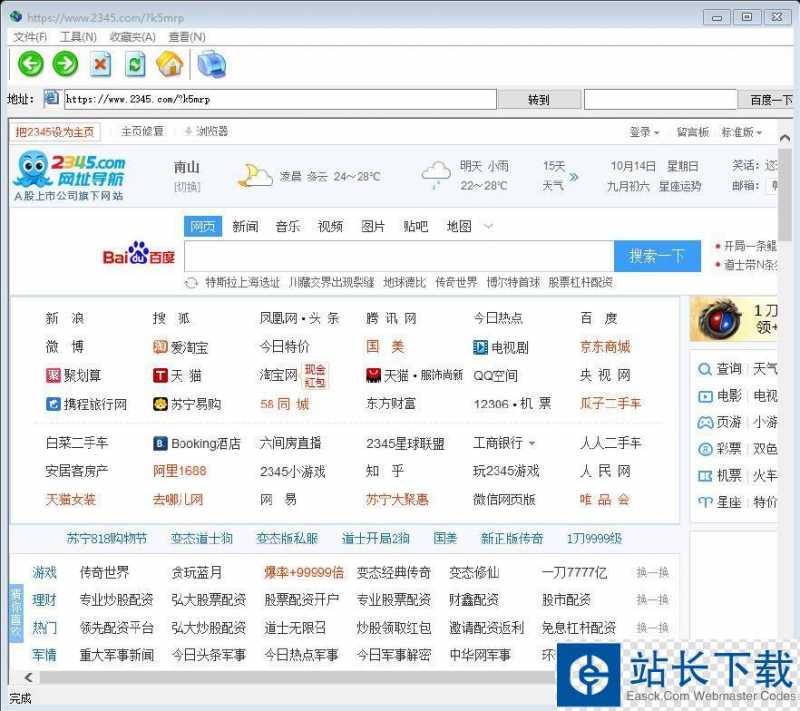800x711 pixels.
Task: Click the vertical scrollbar thumb
Action: click(785, 194)
